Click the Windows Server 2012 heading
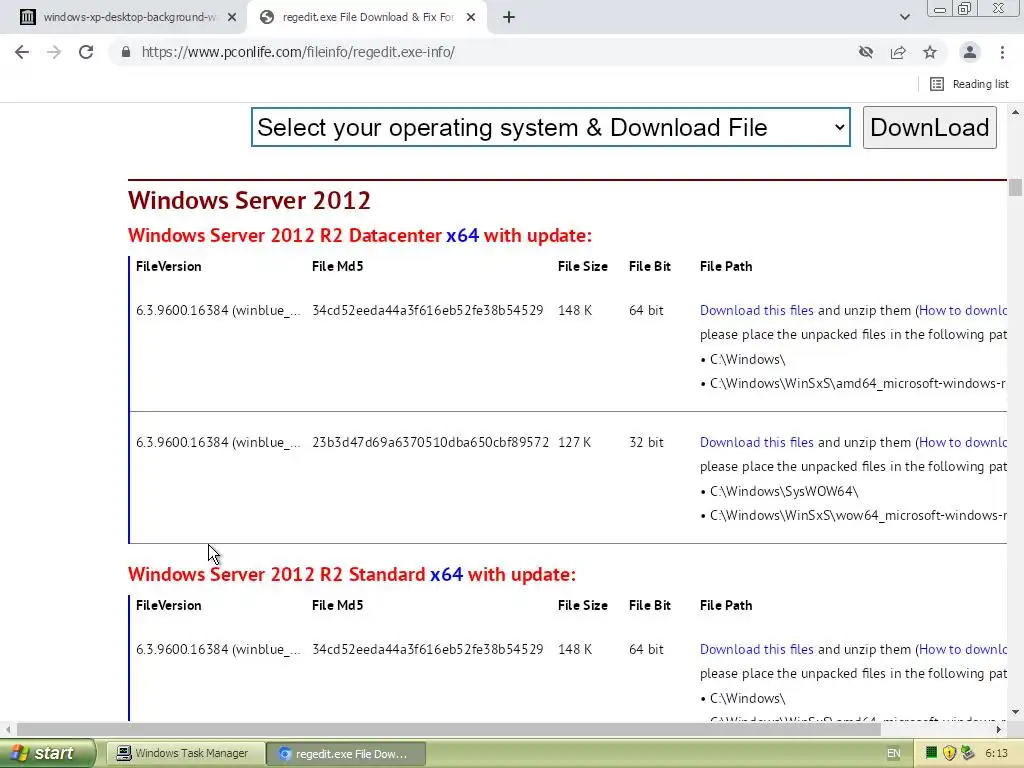Viewport: 1024px width, 768px height. coord(249,200)
